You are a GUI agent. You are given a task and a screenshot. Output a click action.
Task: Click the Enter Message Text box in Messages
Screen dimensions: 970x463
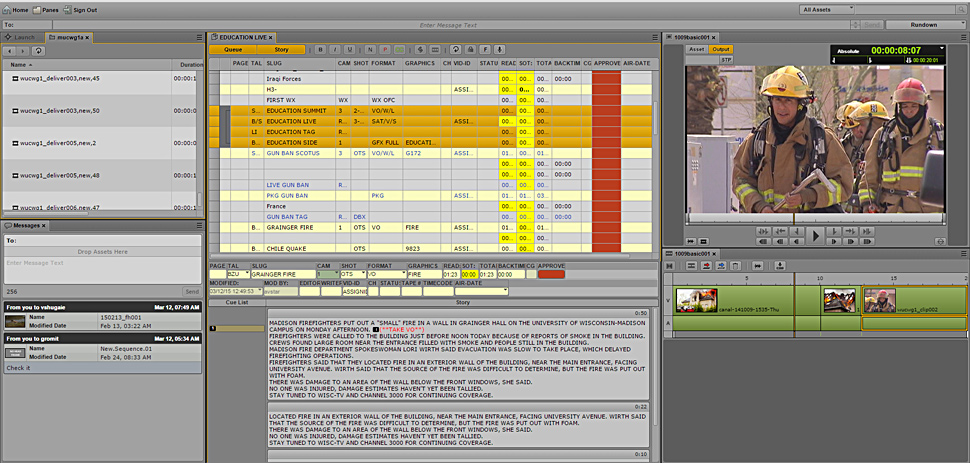click(102, 271)
